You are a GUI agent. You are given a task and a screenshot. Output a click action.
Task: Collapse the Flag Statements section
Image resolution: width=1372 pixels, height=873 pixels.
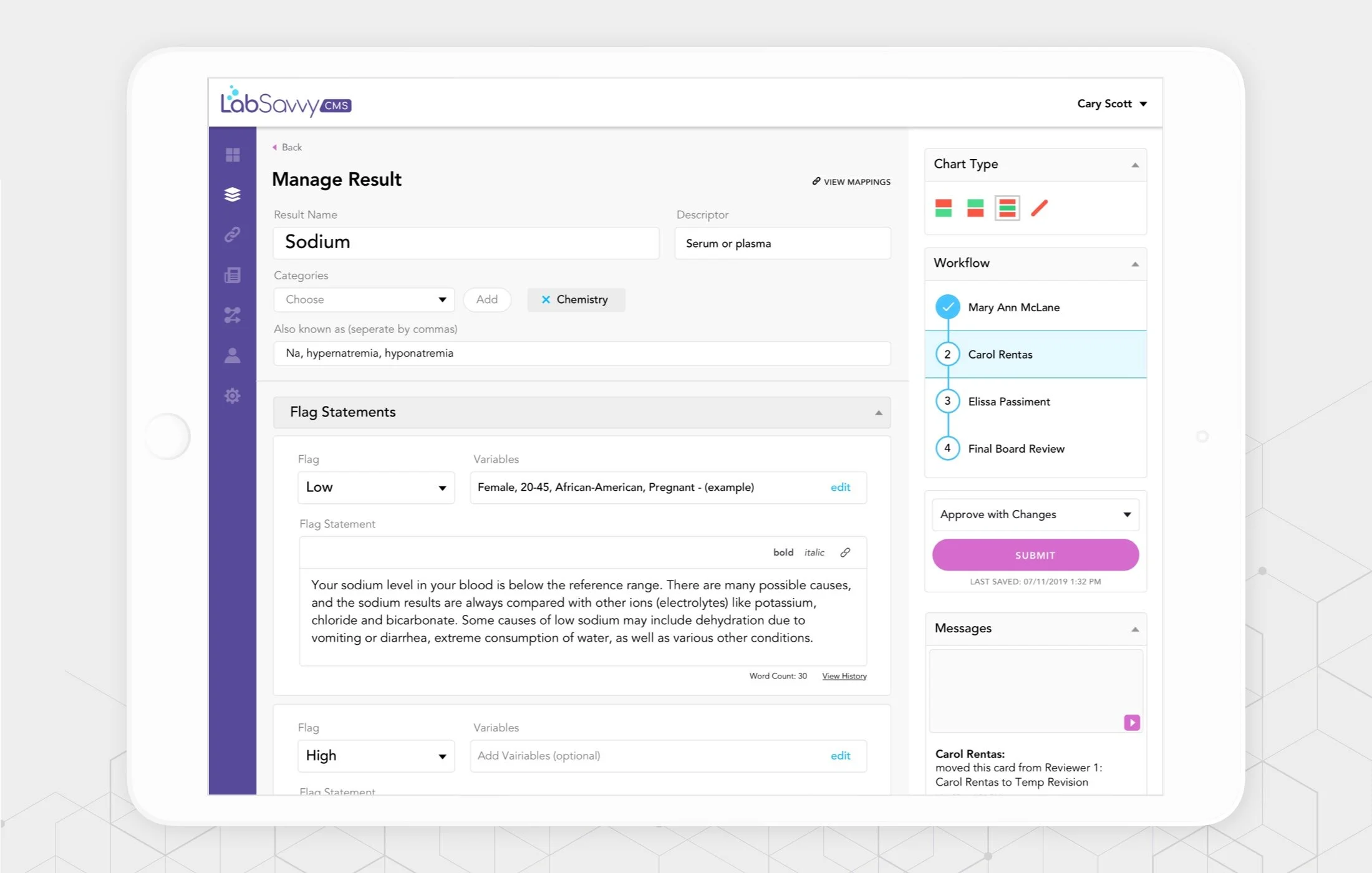(878, 412)
